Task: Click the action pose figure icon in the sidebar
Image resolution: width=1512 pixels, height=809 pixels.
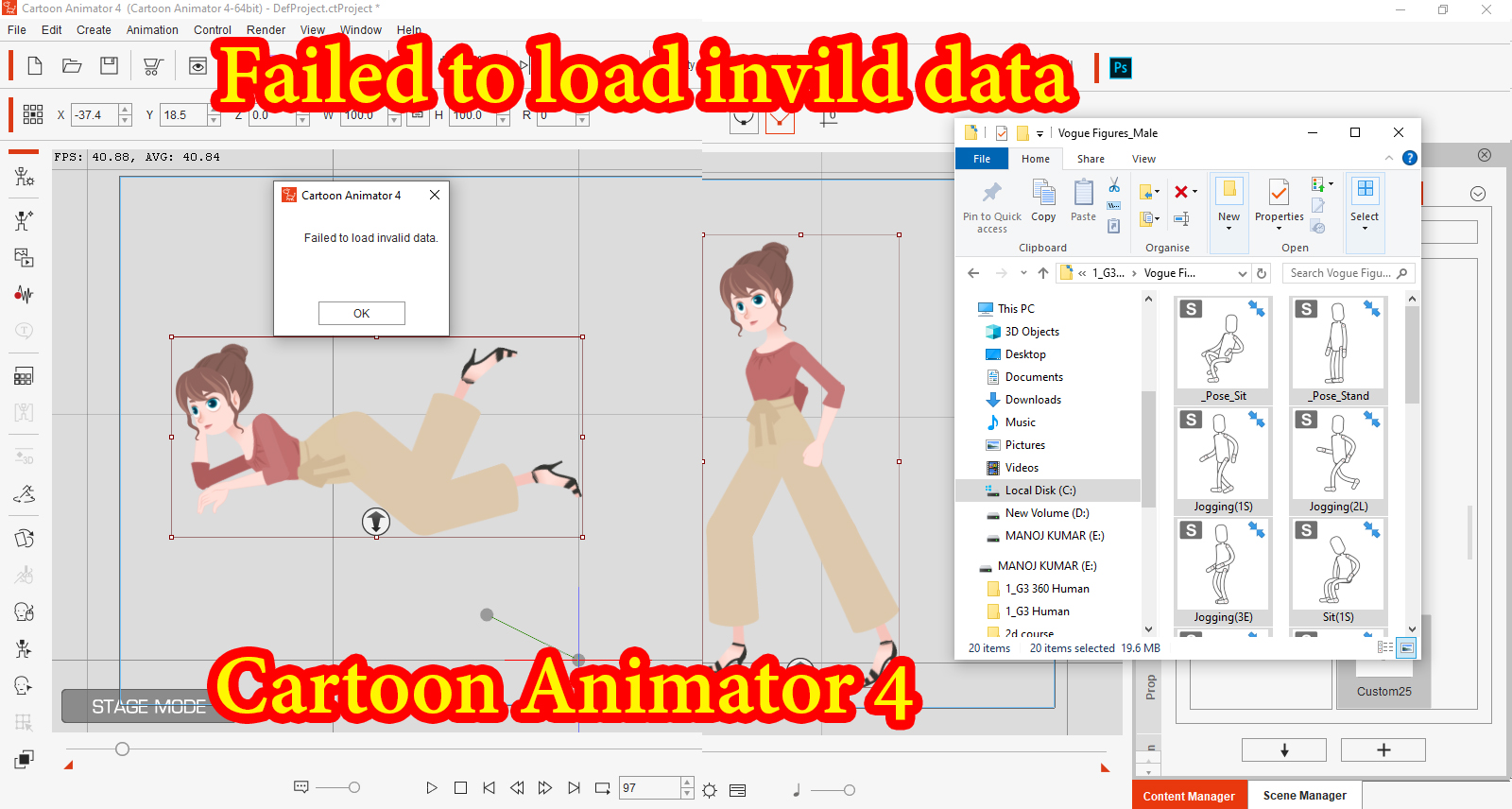Action: [x=24, y=220]
